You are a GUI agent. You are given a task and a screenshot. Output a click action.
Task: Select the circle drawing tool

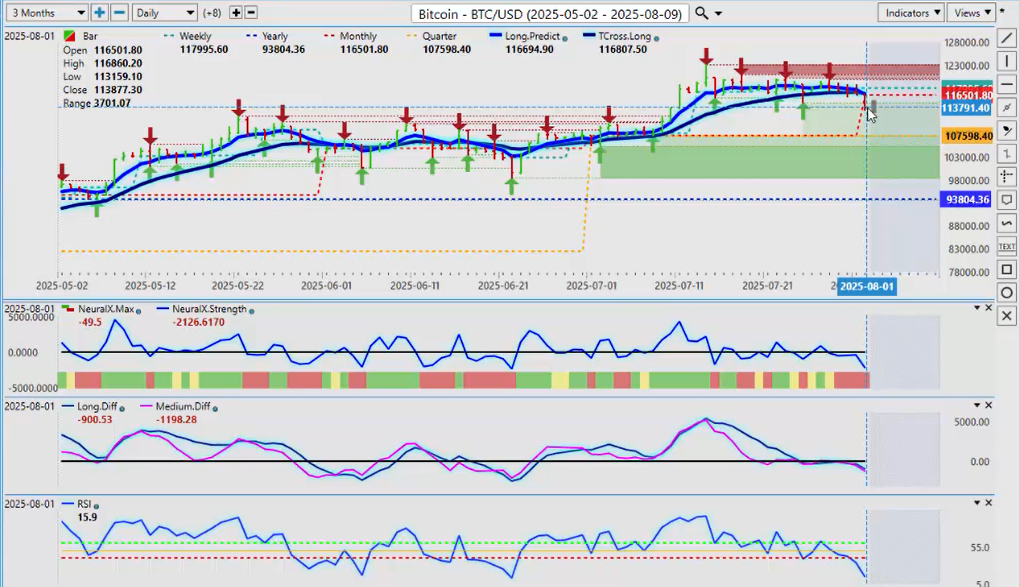point(1006,292)
